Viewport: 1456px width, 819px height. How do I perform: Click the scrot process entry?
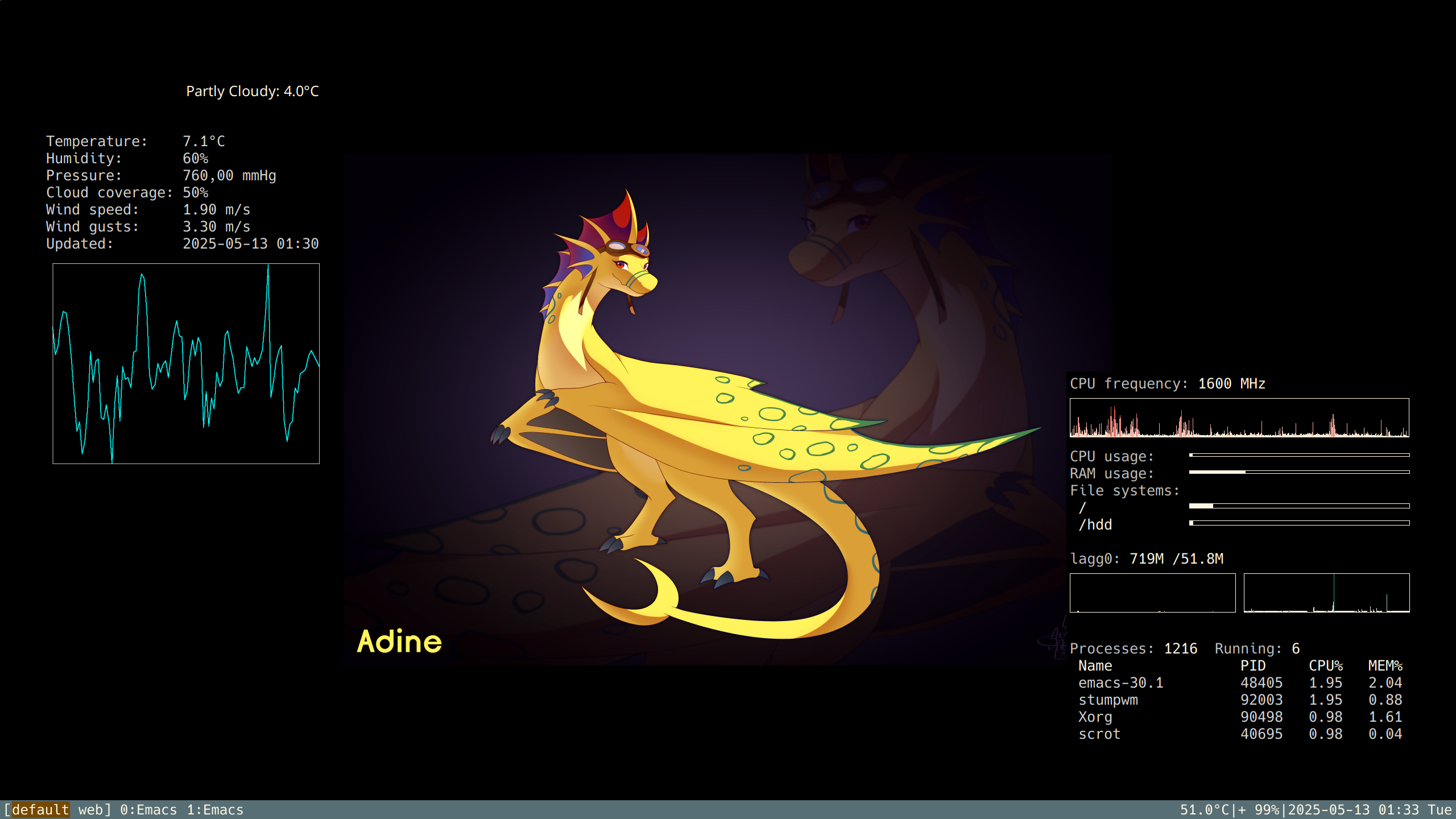pos(1099,734)
